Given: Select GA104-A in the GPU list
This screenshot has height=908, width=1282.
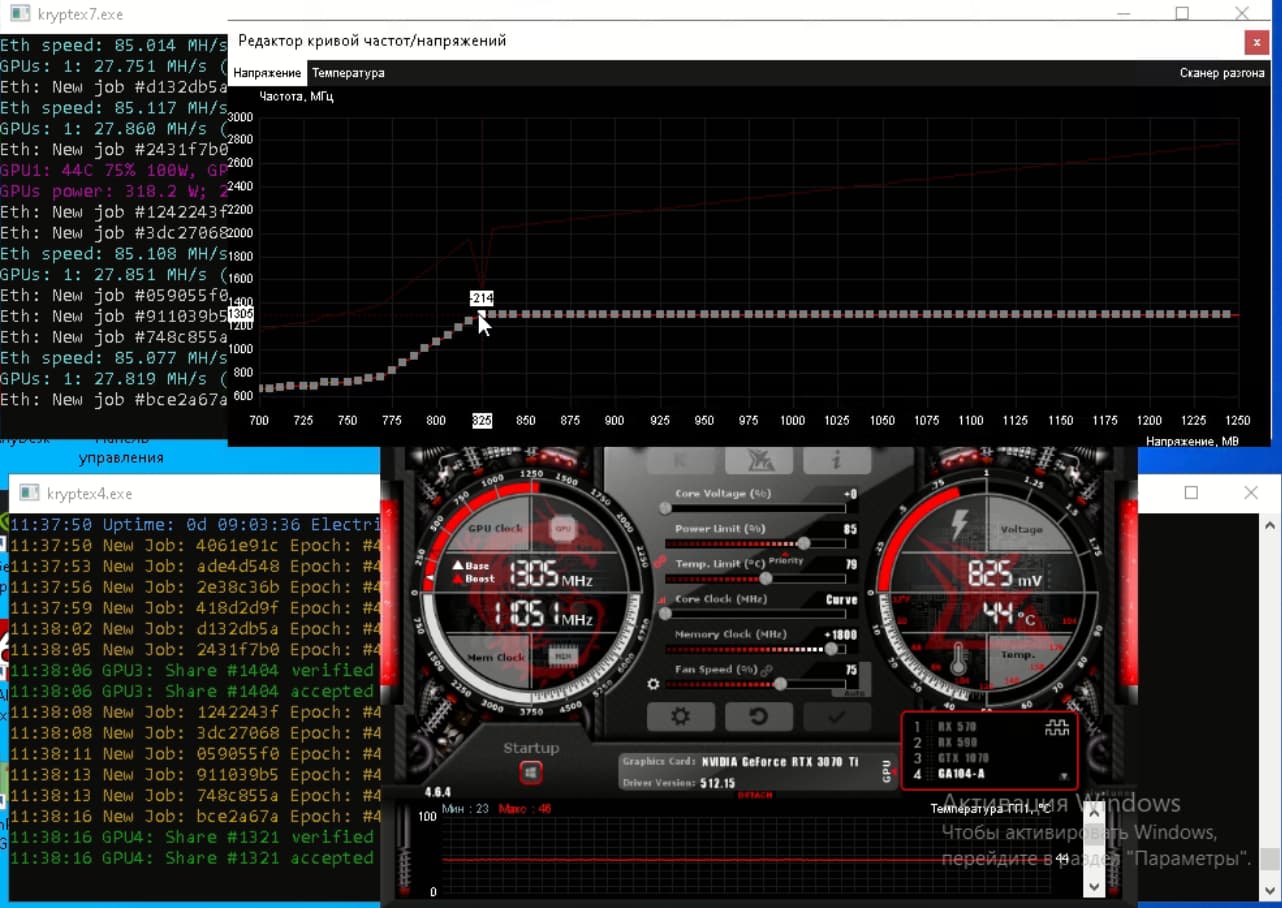Looking at the screenshot, I should pos(961,774).
